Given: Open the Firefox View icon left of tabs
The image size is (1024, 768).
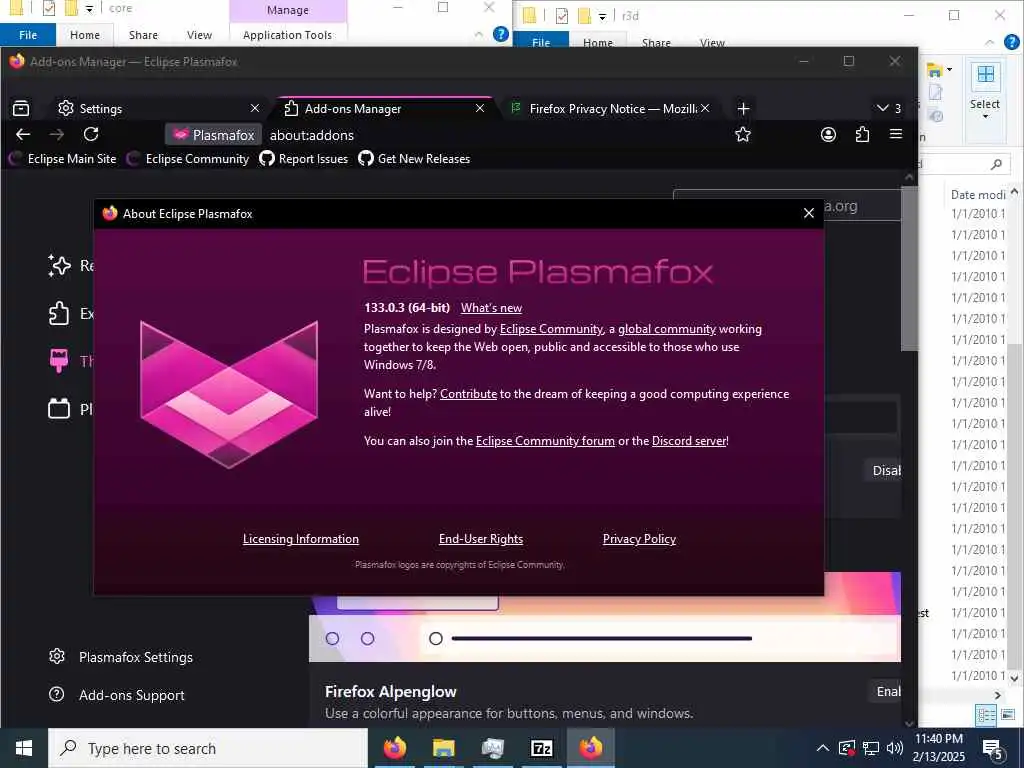Looking at the screenshot, I should [21, 108].
